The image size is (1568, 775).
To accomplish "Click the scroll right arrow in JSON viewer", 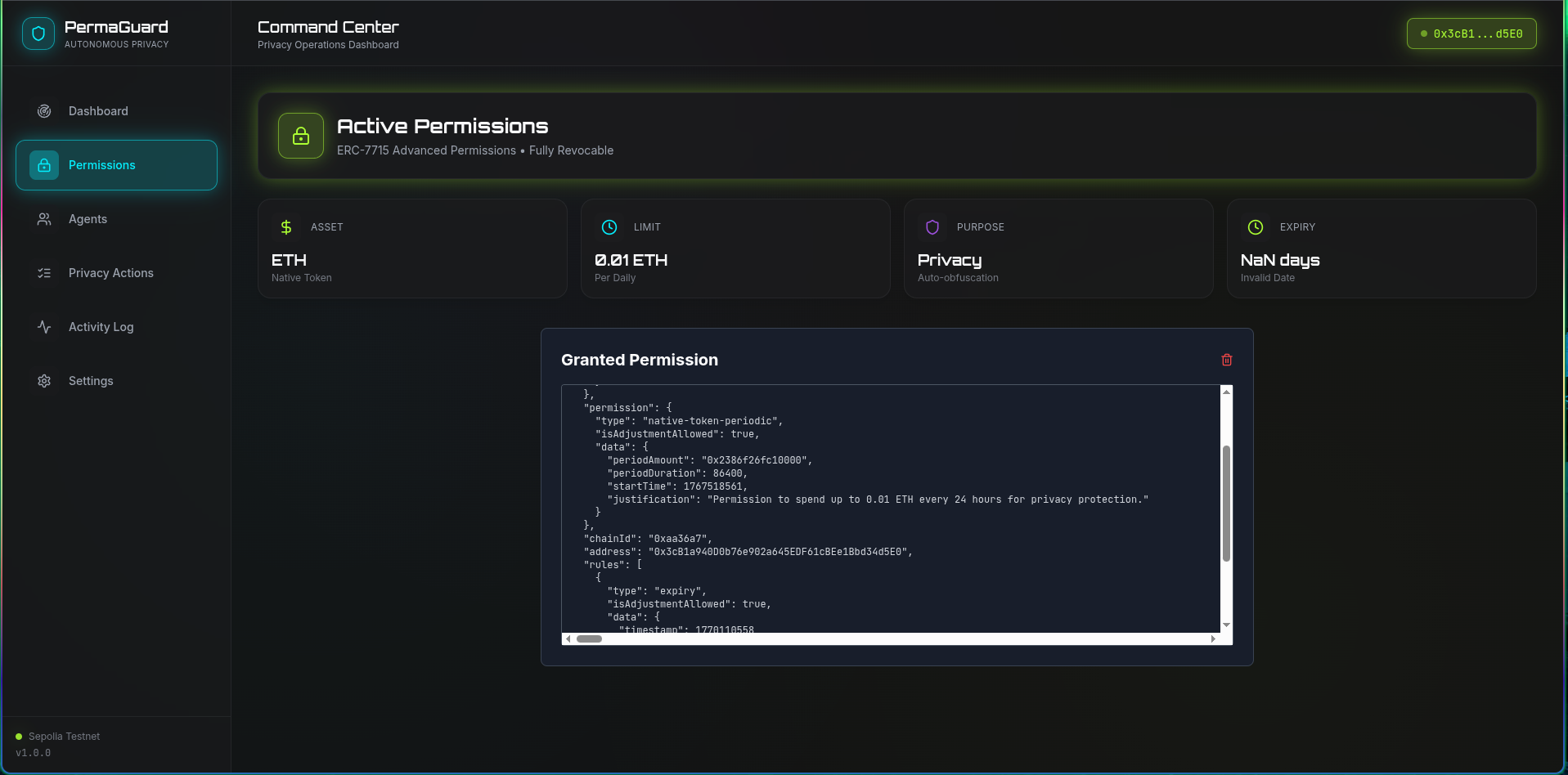I will point(1213,639).
